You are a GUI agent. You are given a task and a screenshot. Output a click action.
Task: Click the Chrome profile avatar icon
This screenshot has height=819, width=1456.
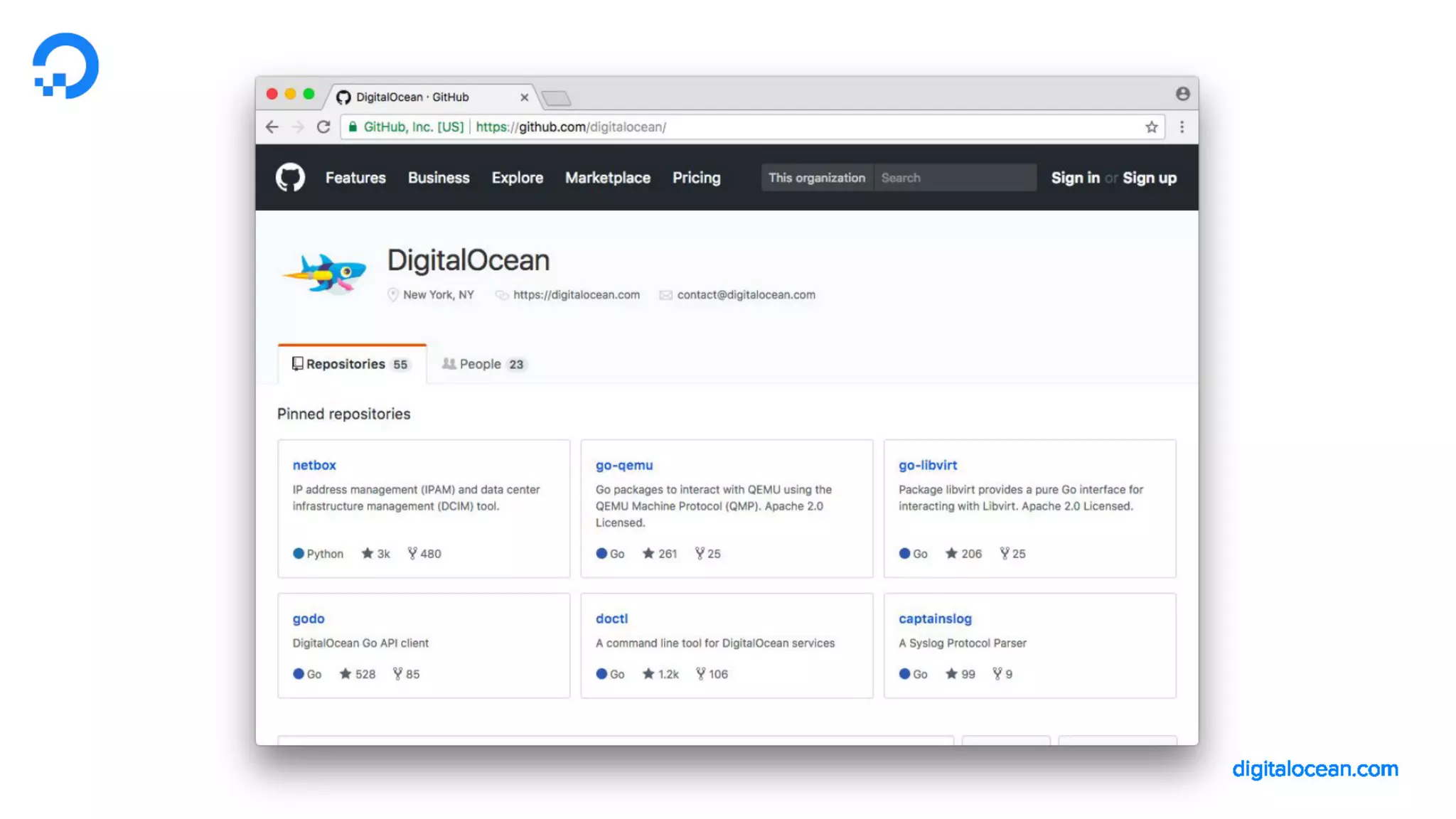click(1182, 94)
